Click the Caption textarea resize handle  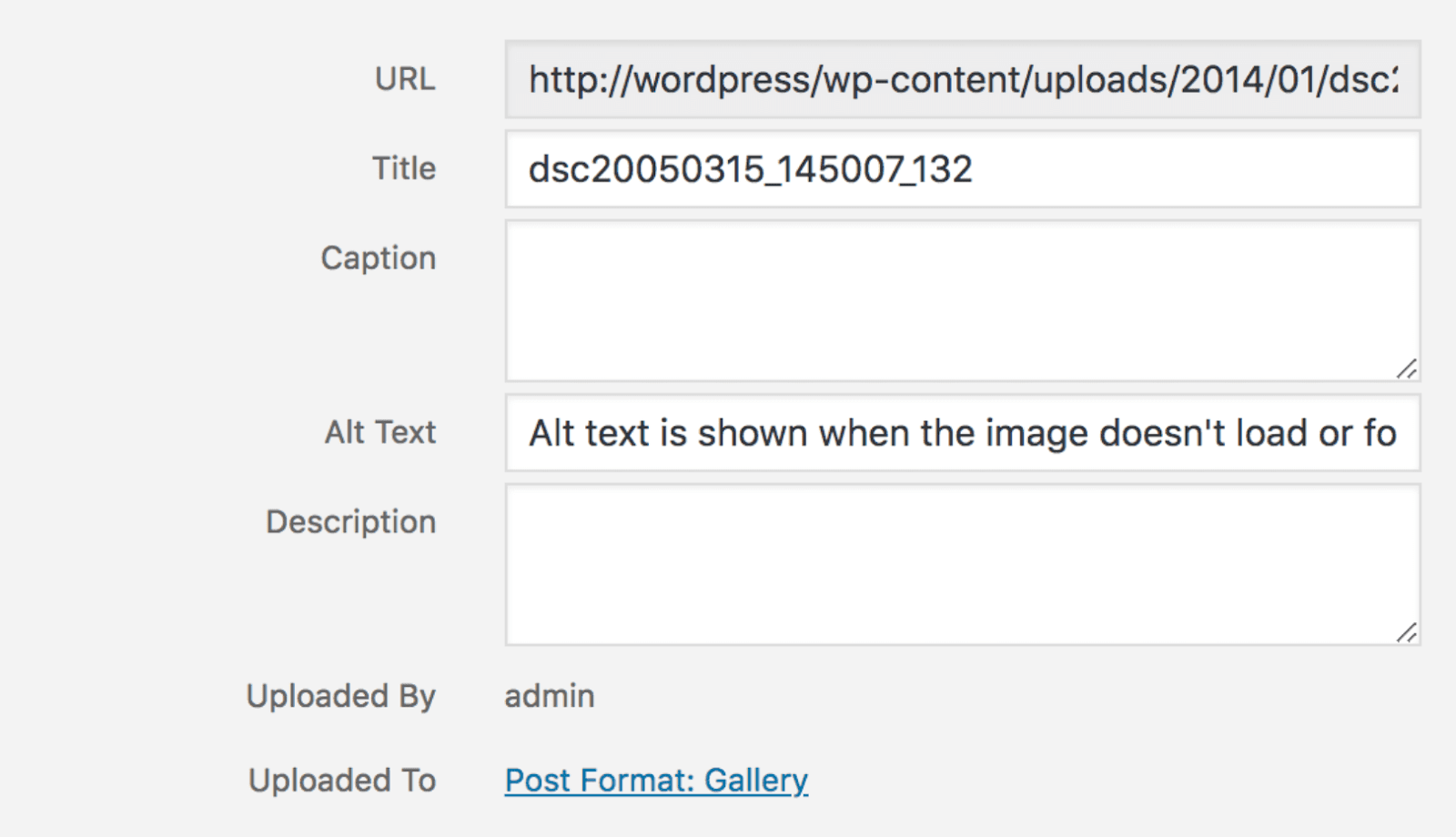pos(1407,368)
